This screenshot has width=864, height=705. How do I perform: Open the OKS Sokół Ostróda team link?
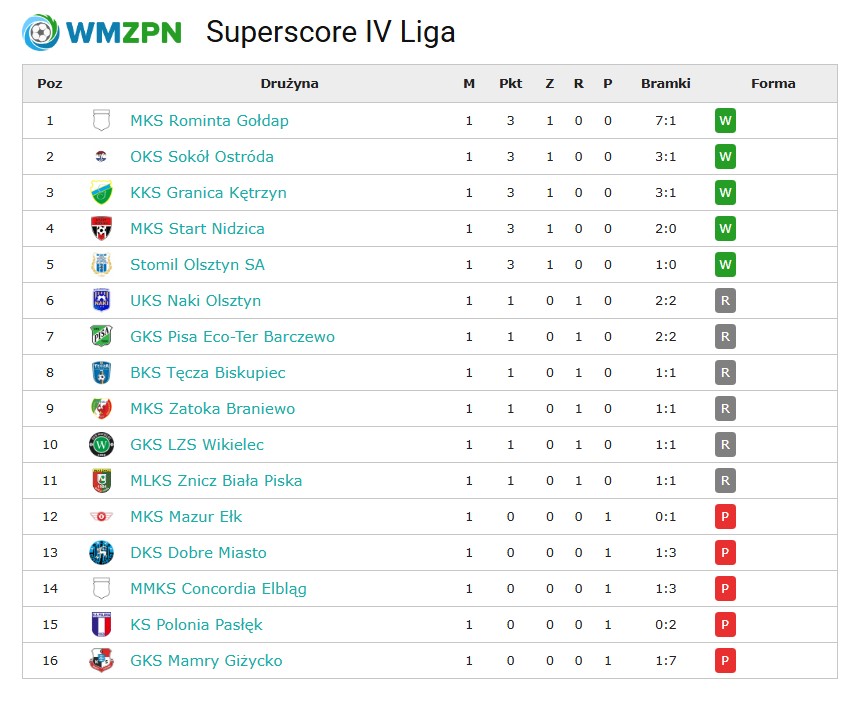click(202, 157)
